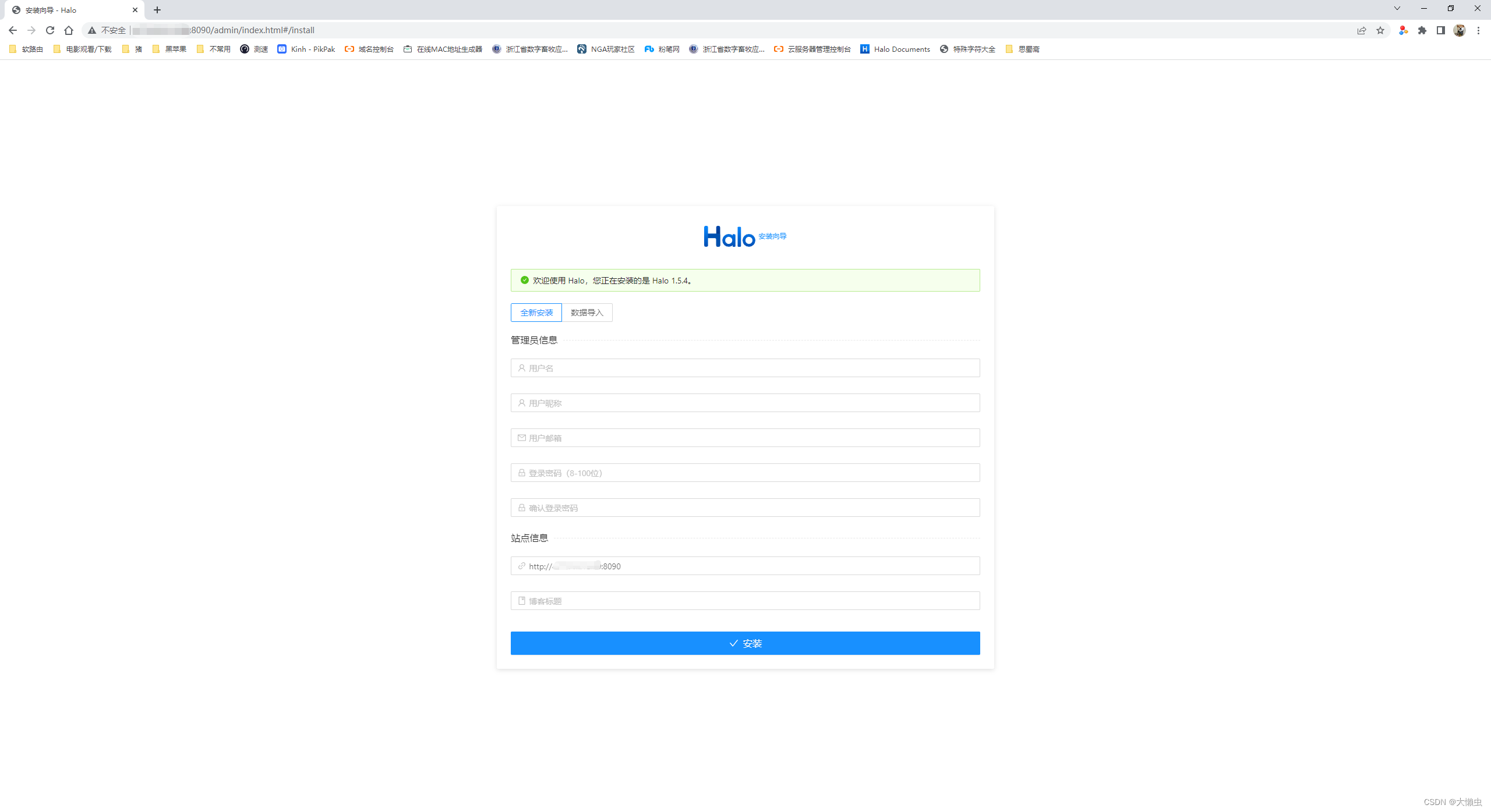The height and width of the screenshot is (812, 1491).
Task: Go back to the previous page
Action: [13, 30]
